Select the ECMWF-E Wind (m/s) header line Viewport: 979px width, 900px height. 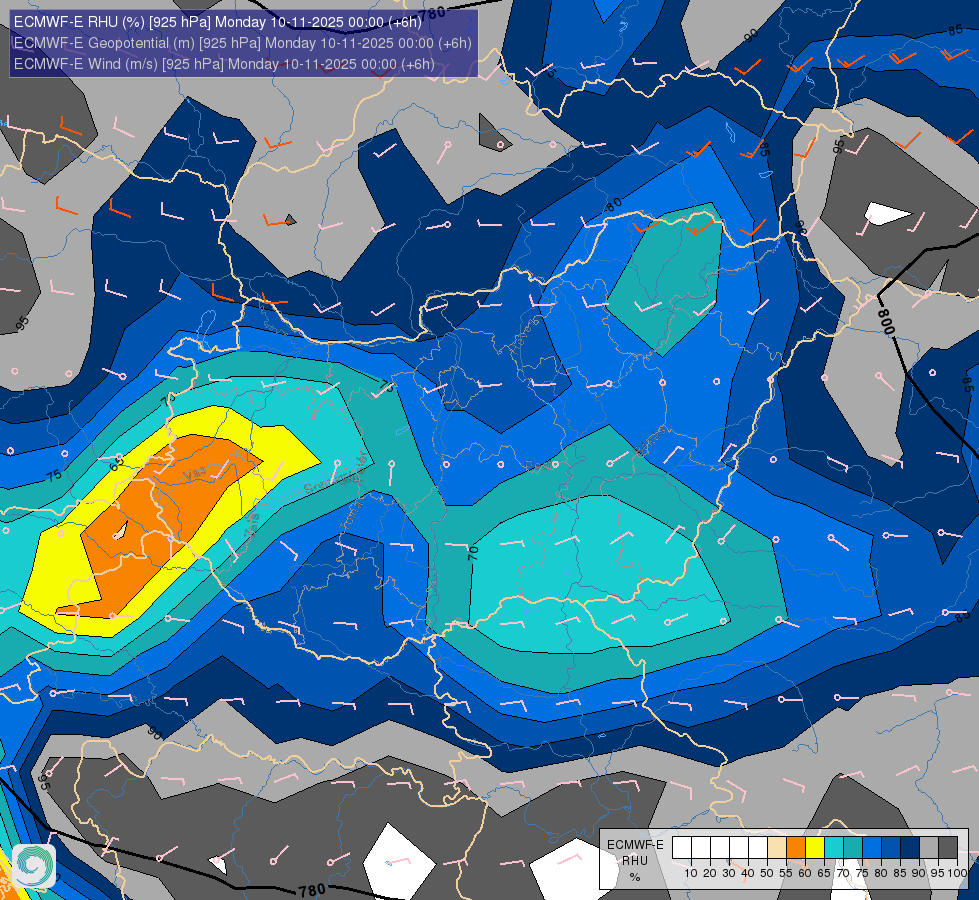(x=224, y=64)
